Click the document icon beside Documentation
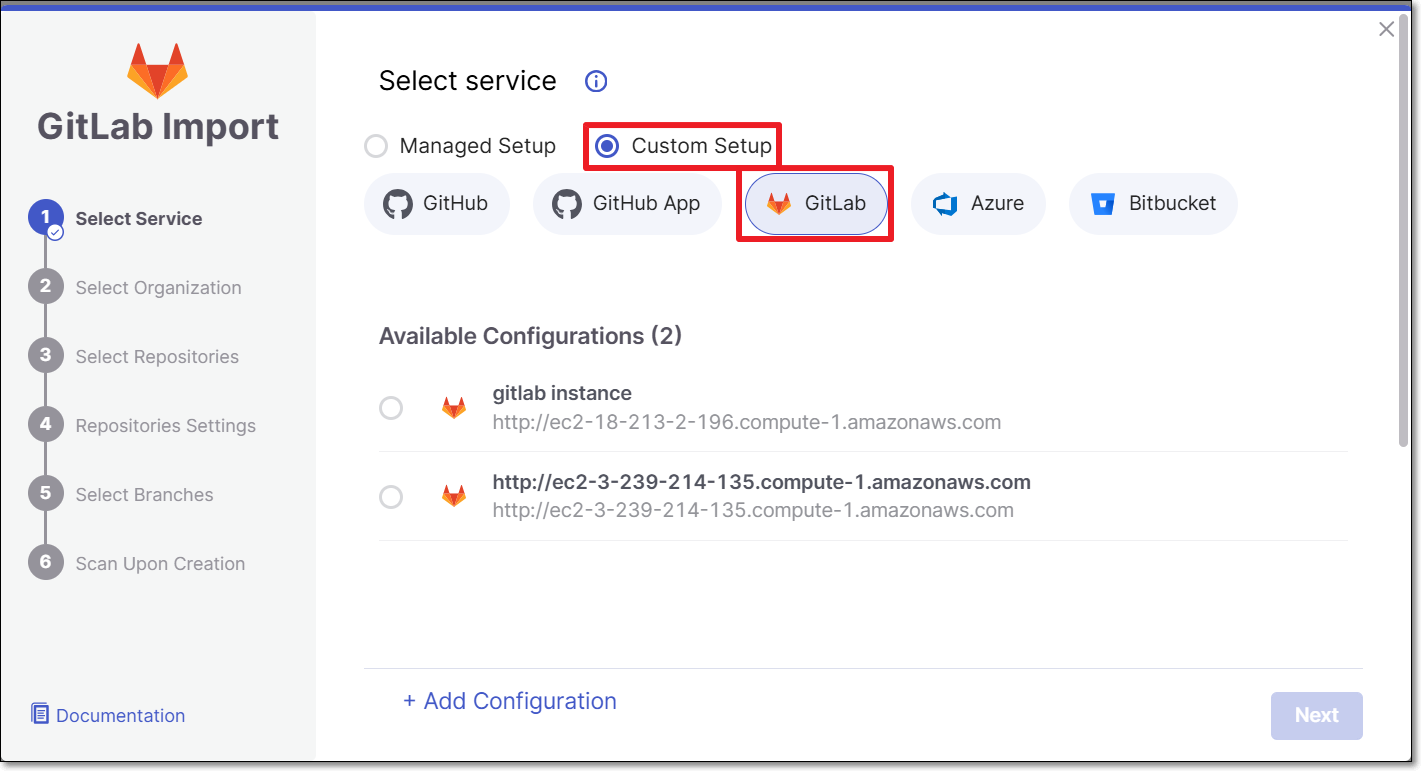The height and width of the screenshot is (771, 1421). point(40,714)
